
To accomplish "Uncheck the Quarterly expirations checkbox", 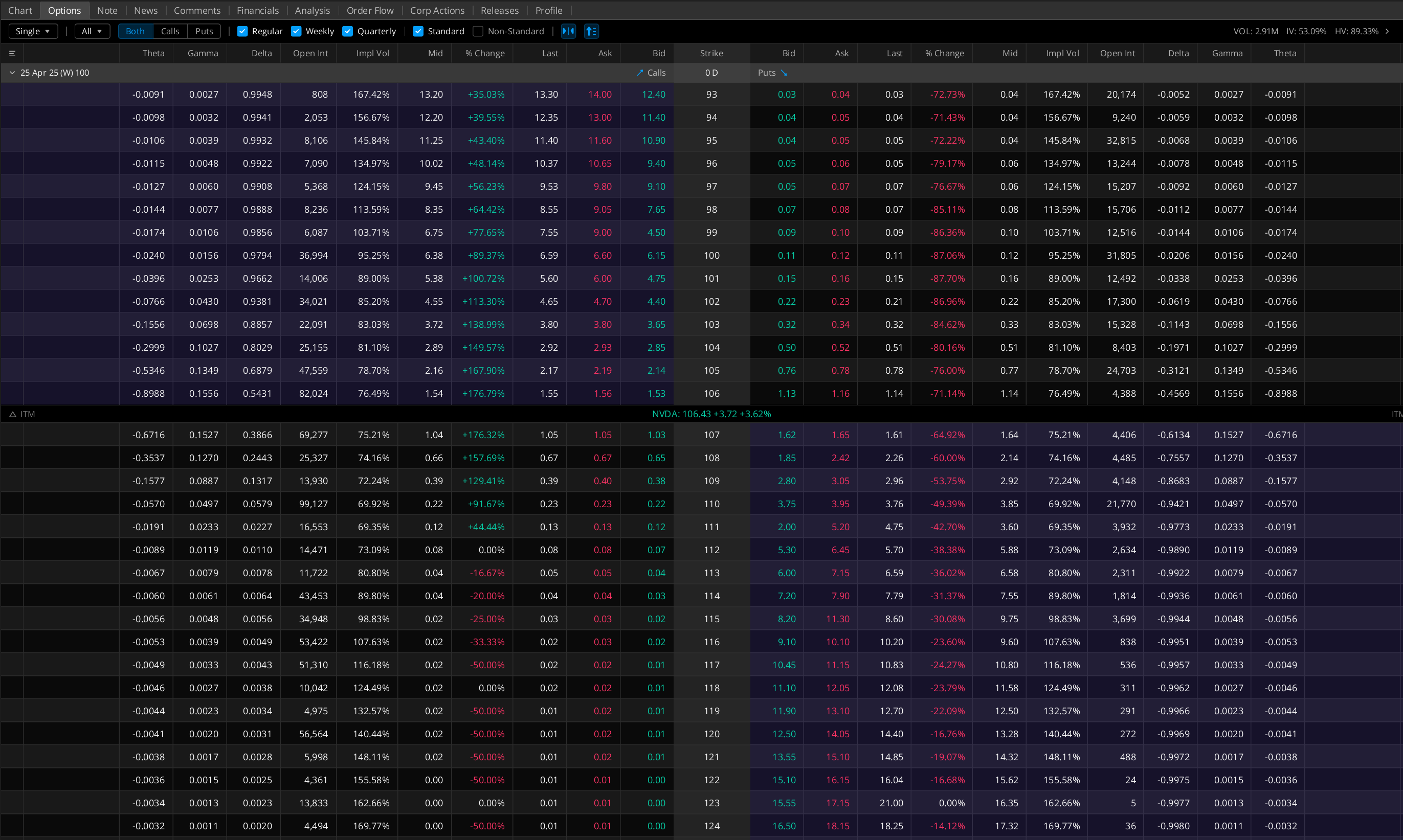I will tap(348, 31).
